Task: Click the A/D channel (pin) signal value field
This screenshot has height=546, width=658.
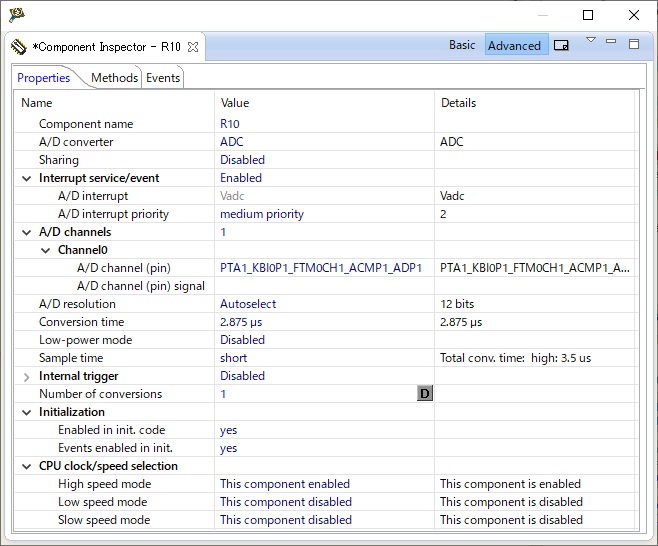Action: 324,286
